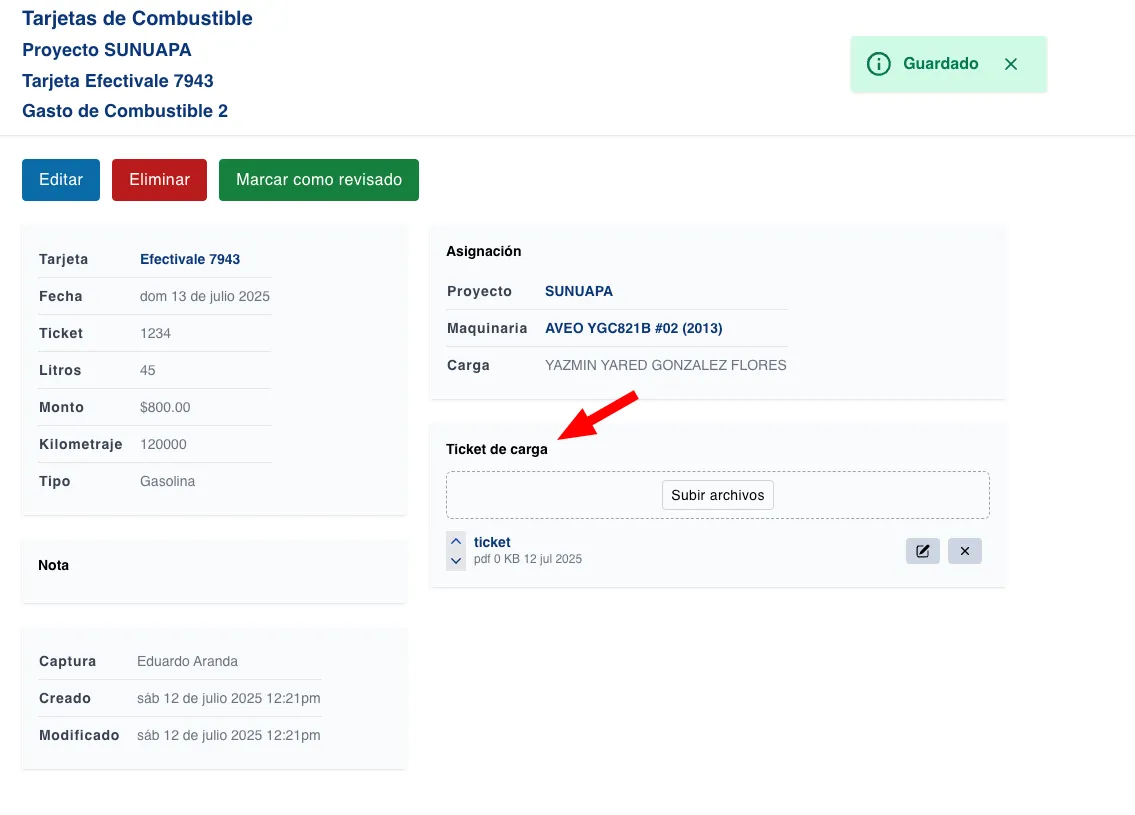This screenshot has height=815, width=1135.
Task: Open Tarjeta Efectivale 7943 header link
Action: coord(117,81)
